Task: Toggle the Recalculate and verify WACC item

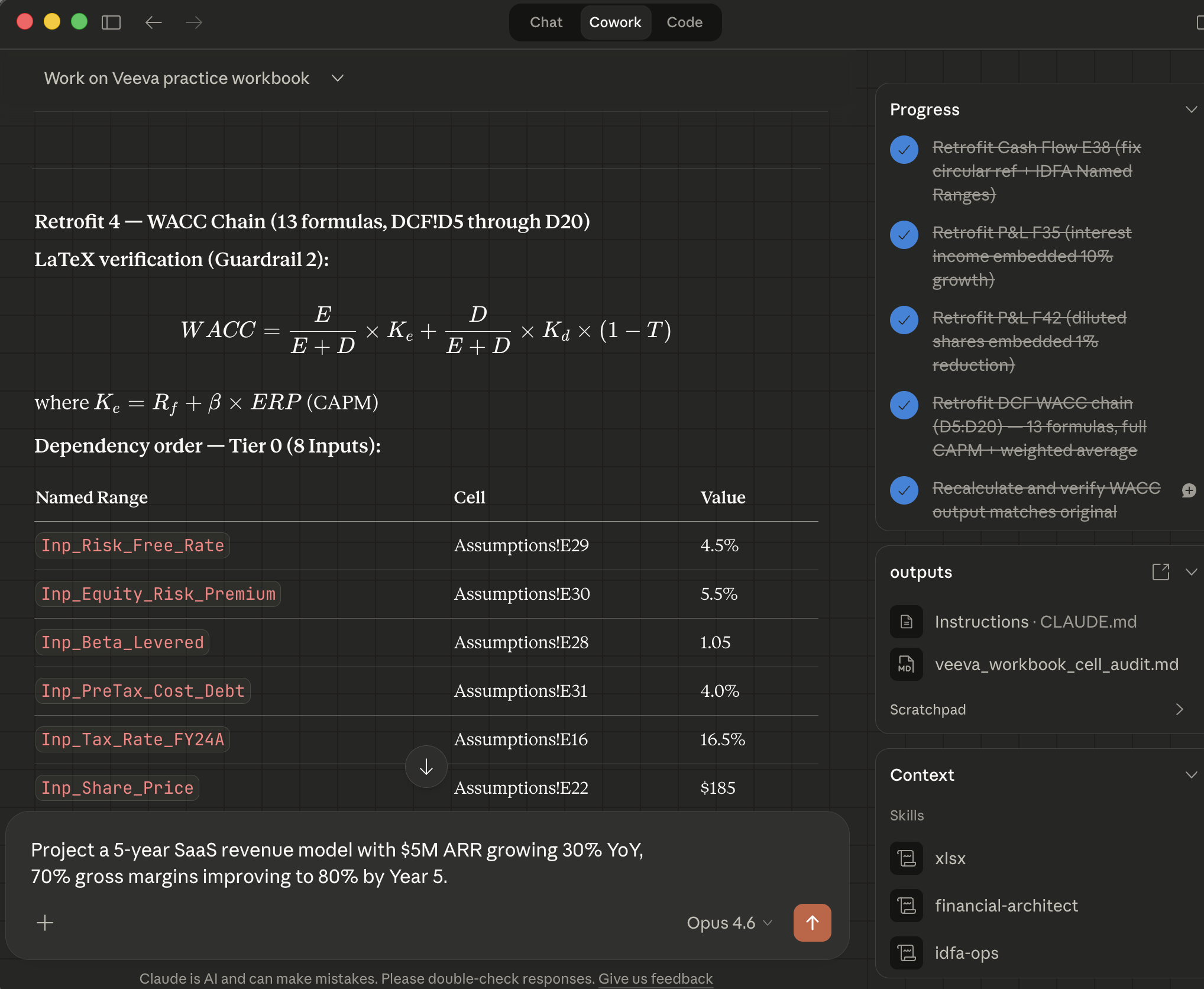Action: (x=904, y=490)
